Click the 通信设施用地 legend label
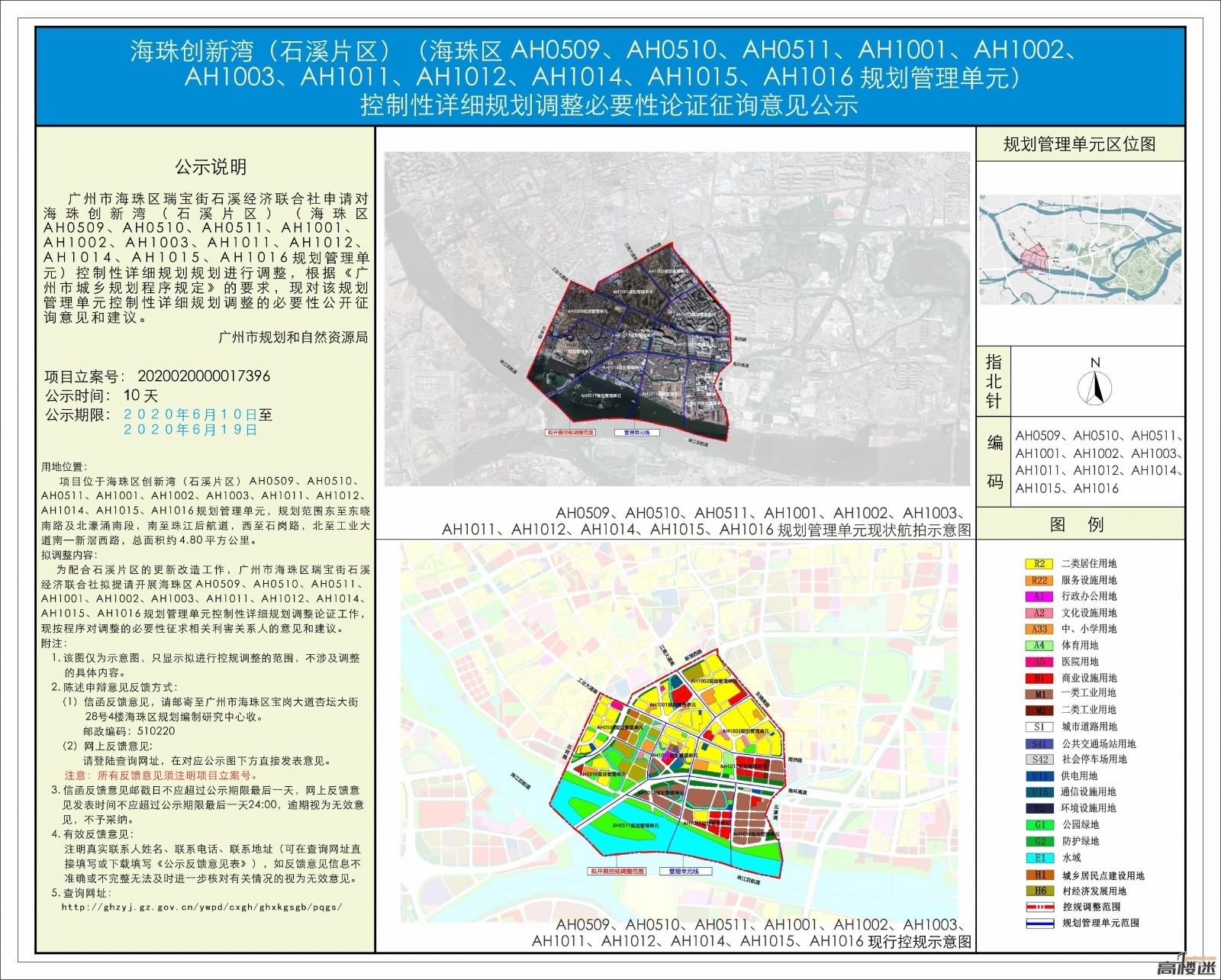The image size is (1221, 980). coord(1088,791)
